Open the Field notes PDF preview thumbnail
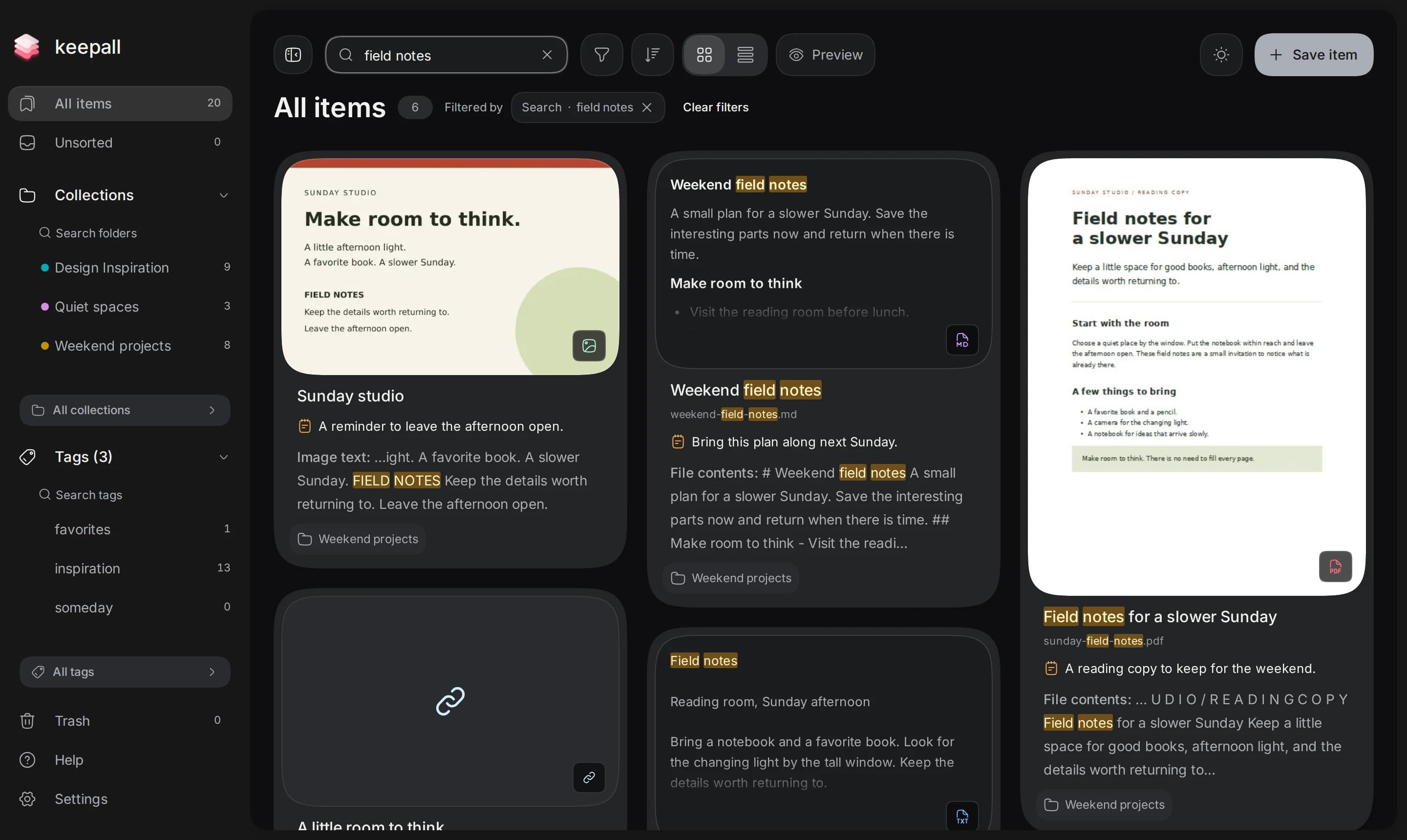1407x840 pixels. point(1196,377)
